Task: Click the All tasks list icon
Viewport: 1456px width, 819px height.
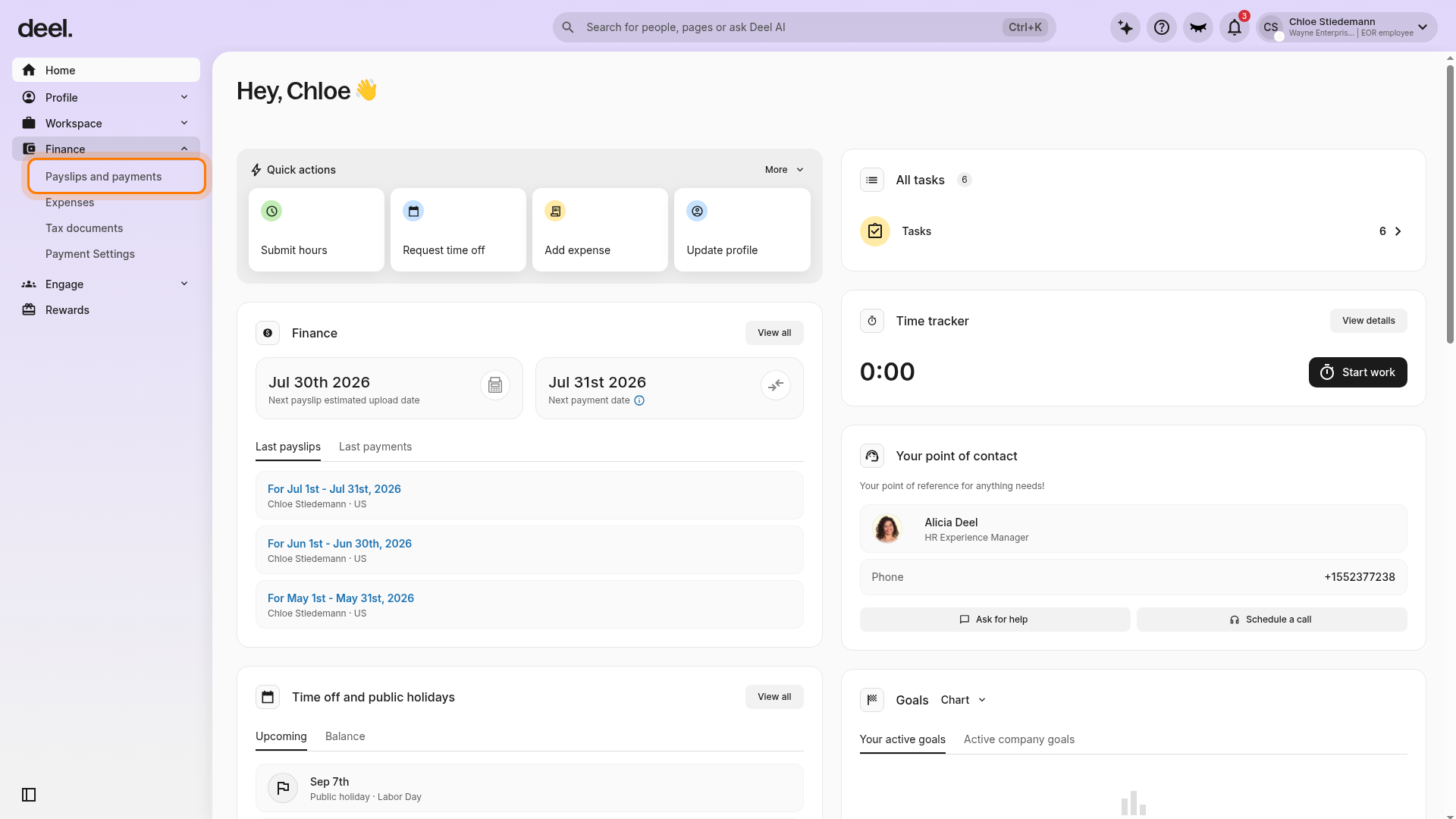Action: click(872, 180)
